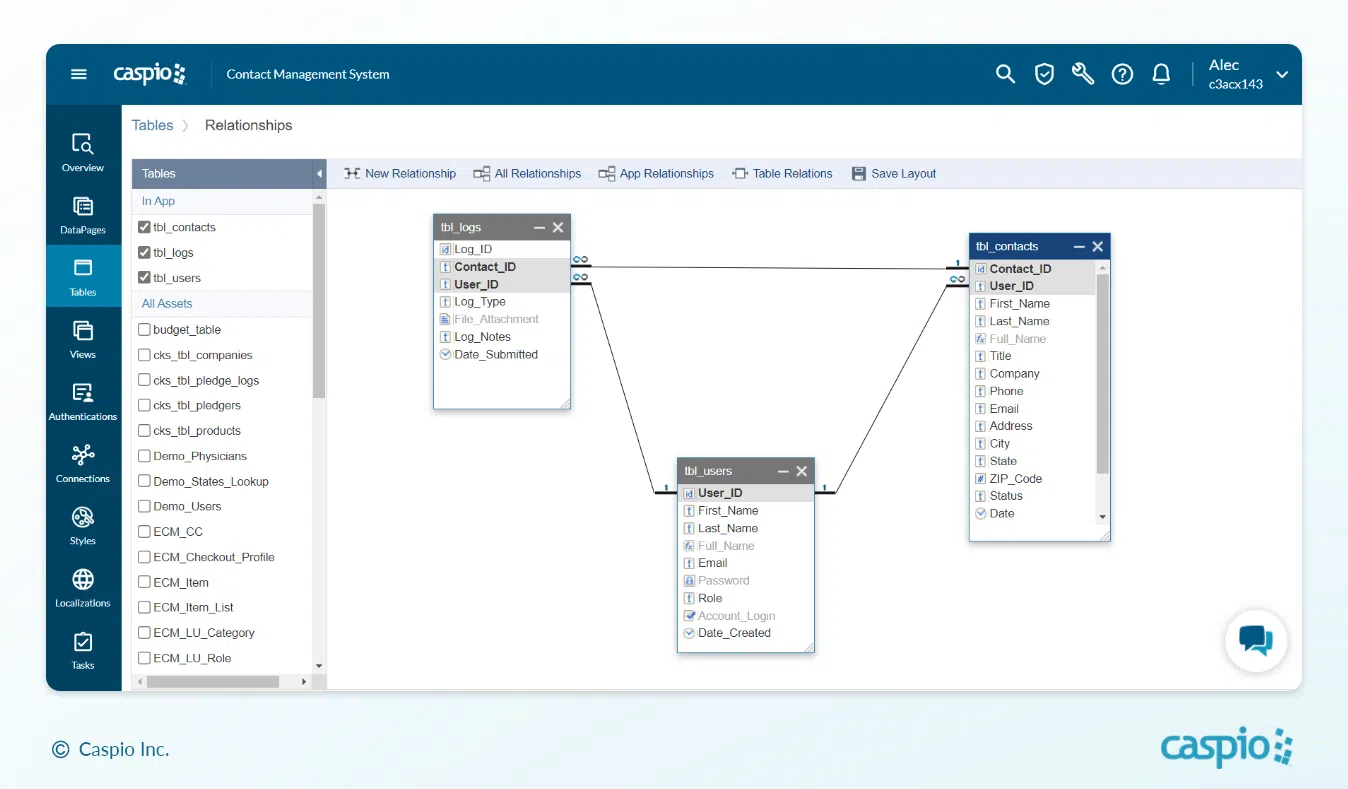Open the shield security icon
This screenshot has height=789, width=1348.
pos(1044,74)
